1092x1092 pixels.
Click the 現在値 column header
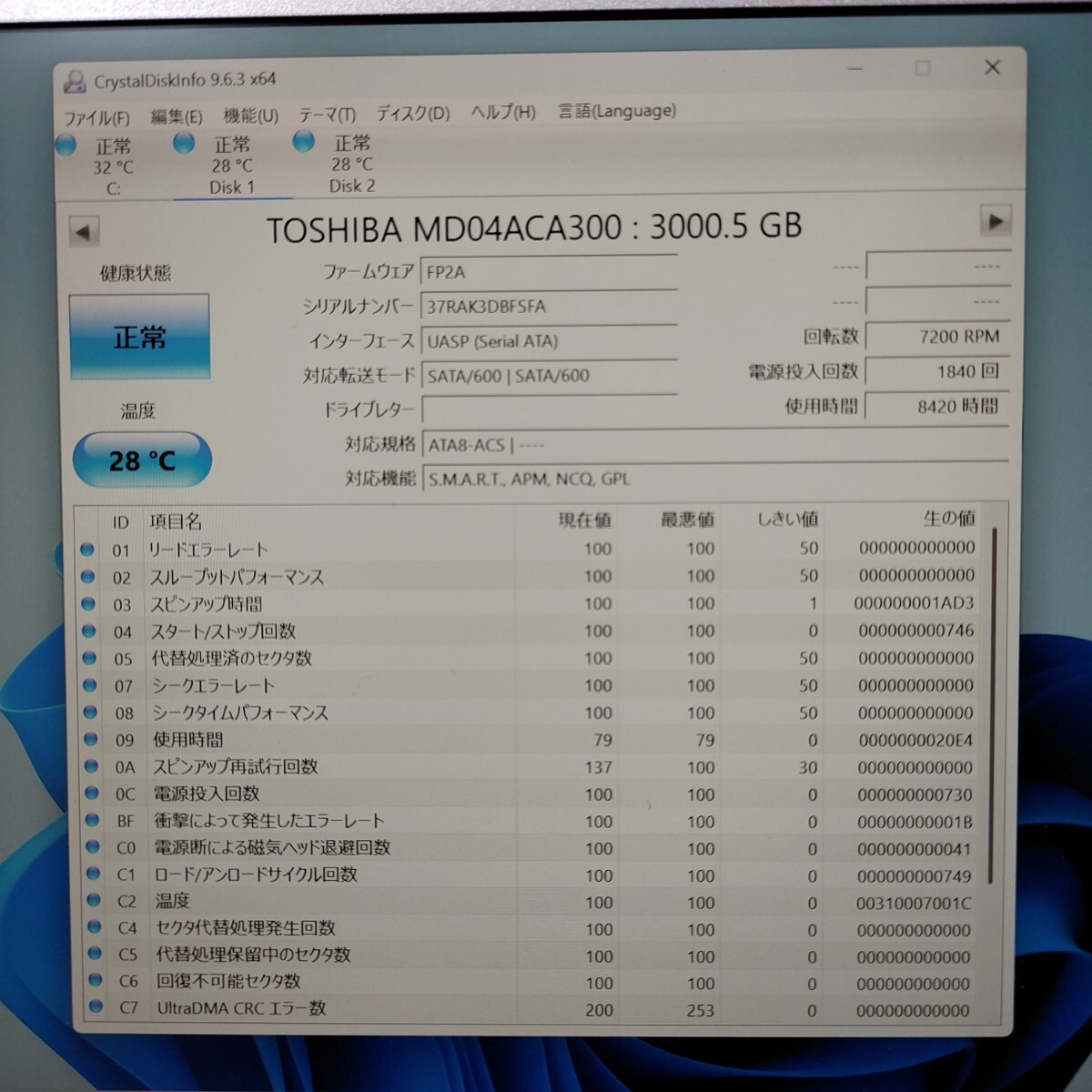click(x=584, y=521)
